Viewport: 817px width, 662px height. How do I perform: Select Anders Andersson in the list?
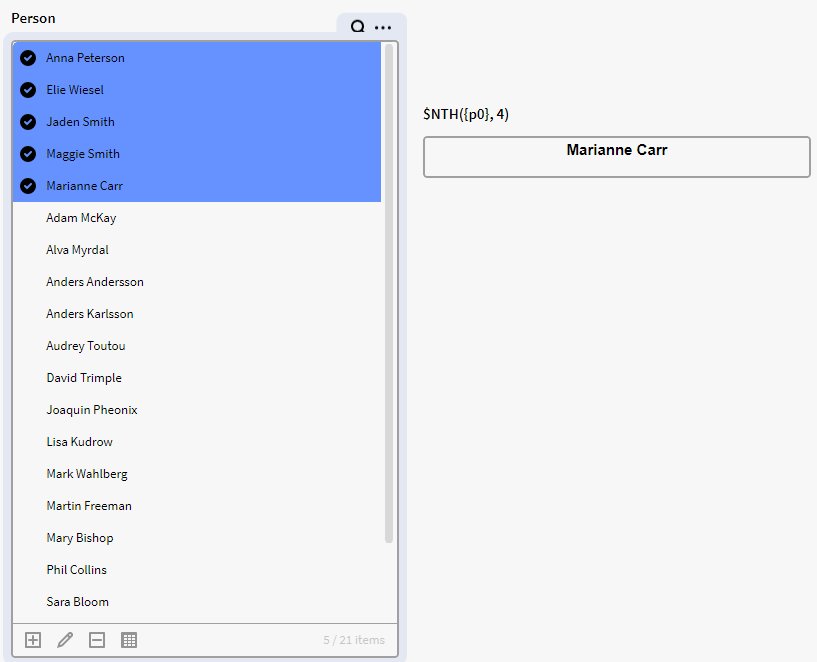(197, 282)
